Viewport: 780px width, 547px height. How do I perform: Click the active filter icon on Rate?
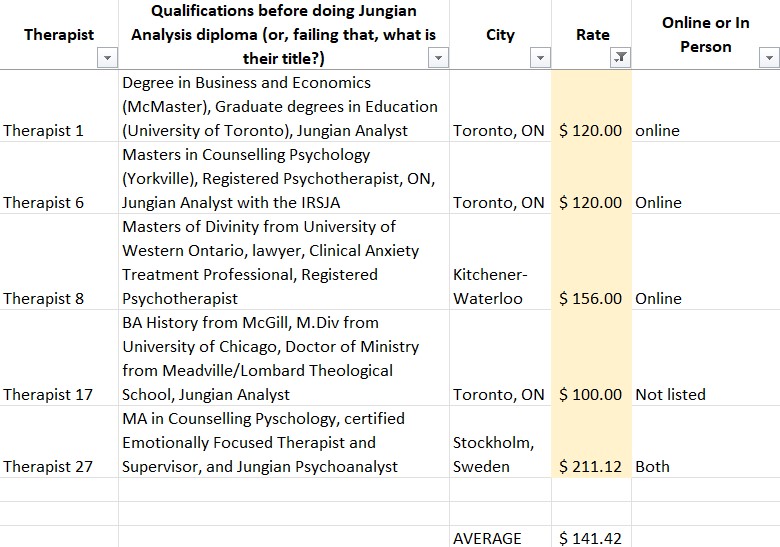click(620, 59)
